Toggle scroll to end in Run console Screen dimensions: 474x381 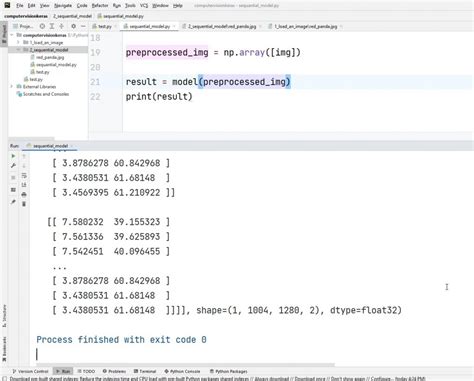[24, 185]
